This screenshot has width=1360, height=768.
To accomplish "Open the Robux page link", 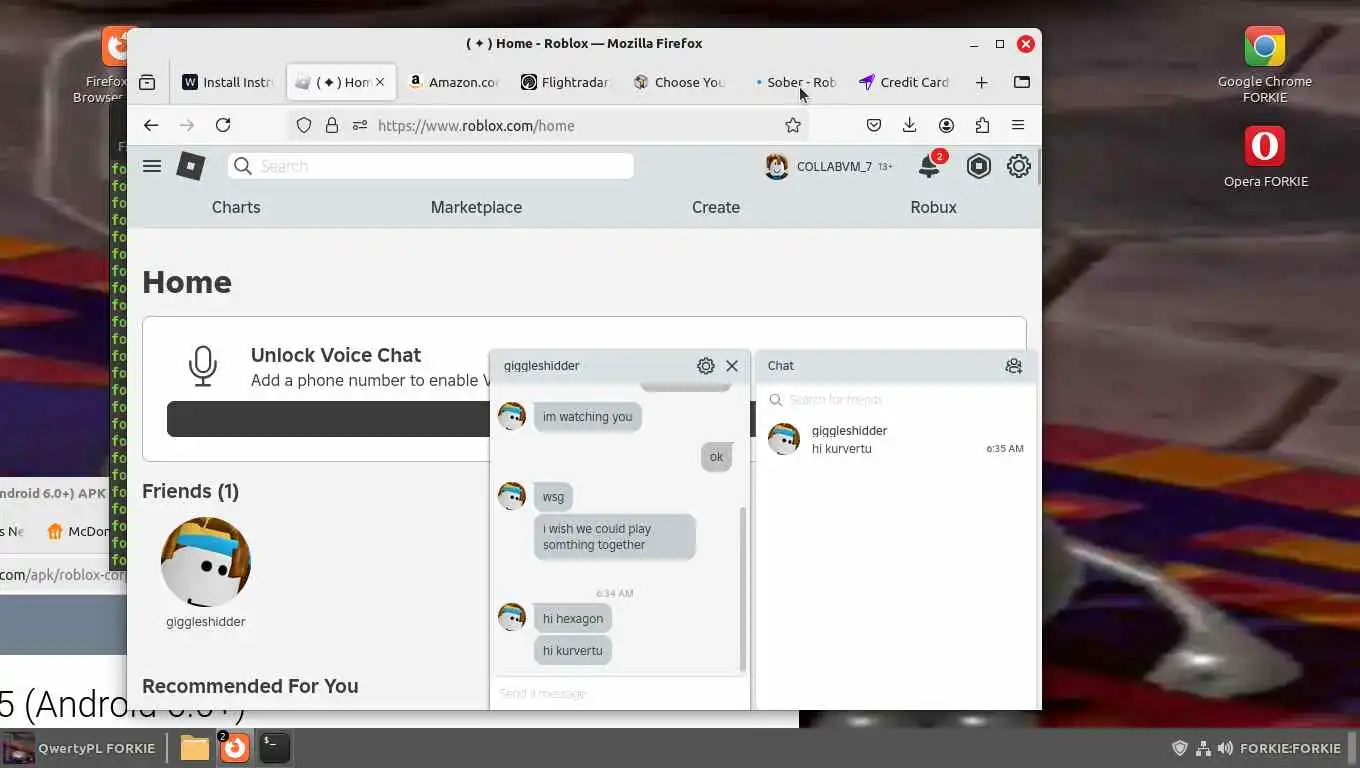I will (933, 207).
